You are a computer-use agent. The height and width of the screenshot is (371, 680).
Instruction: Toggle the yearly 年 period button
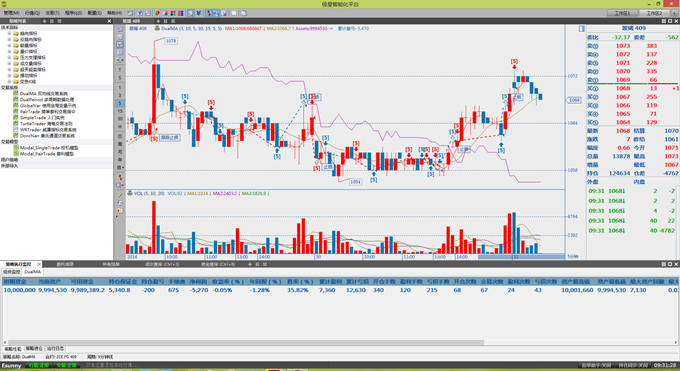120,160
